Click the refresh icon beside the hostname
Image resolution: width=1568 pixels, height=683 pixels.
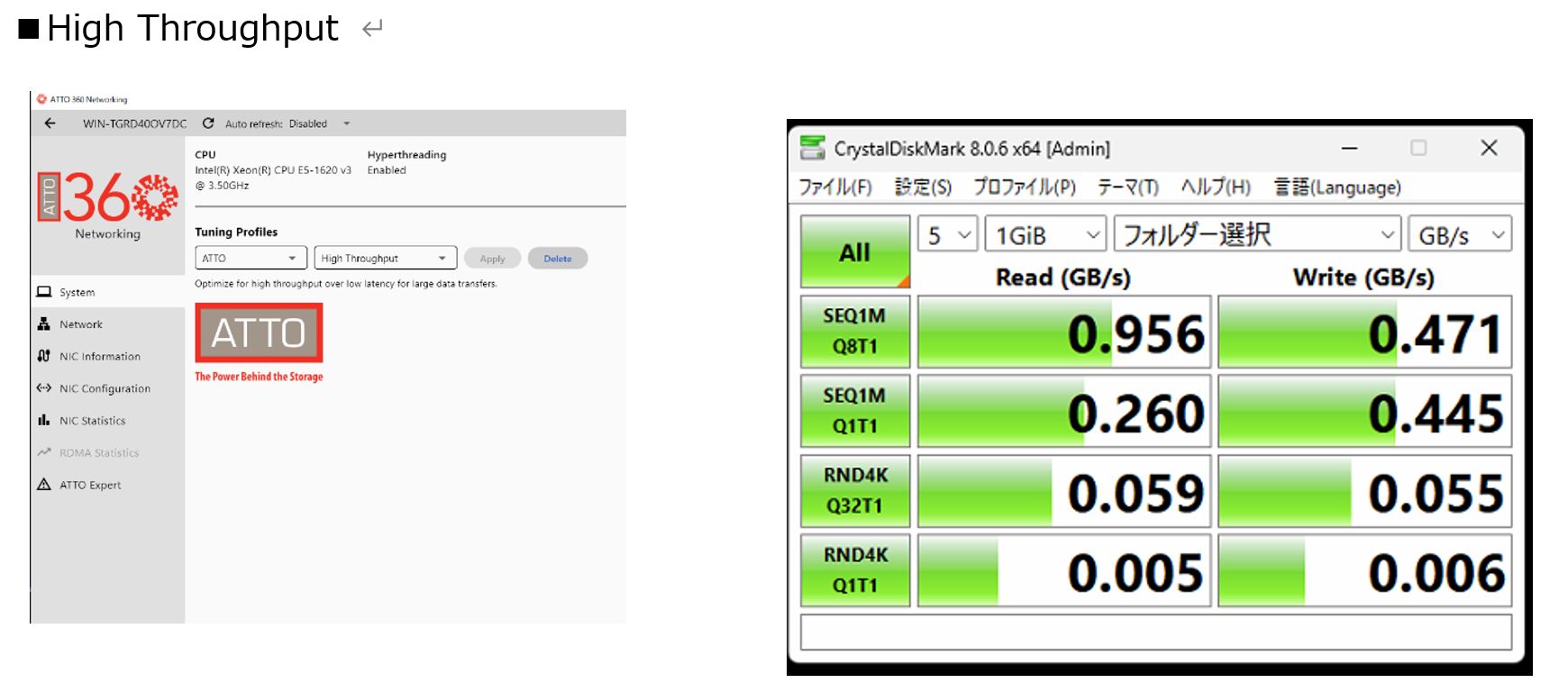pyautogui.click(x=208, y=123)
